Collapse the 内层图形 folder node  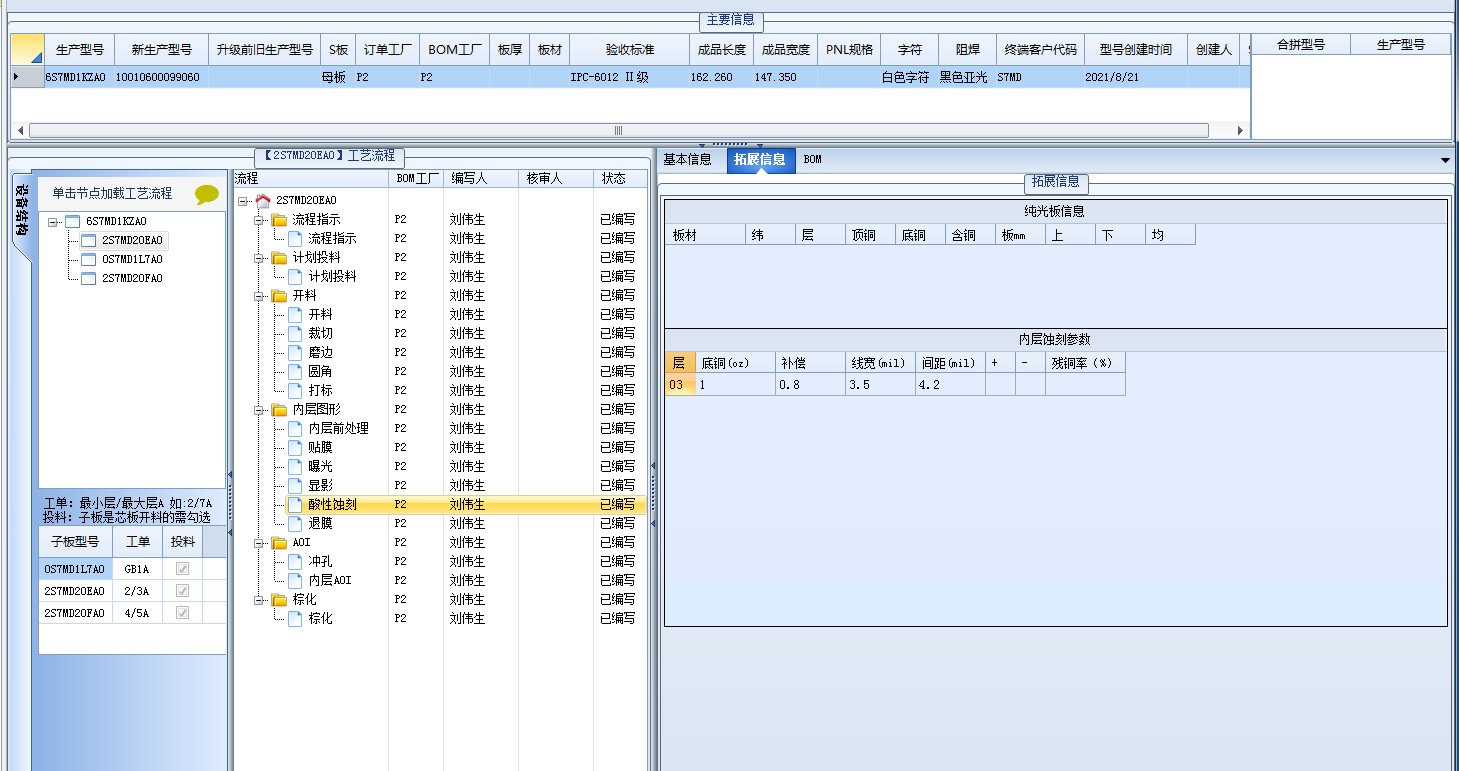pyautogui.click(x=260, y=410)
